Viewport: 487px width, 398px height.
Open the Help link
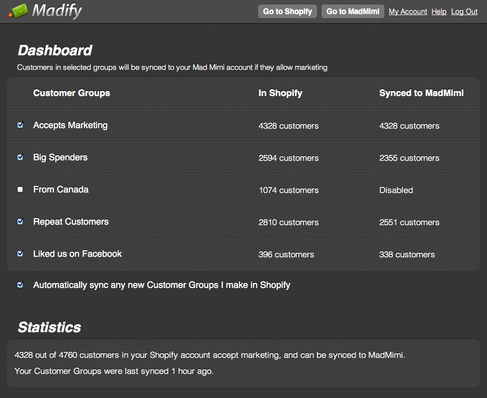click(x=439, y=12)
